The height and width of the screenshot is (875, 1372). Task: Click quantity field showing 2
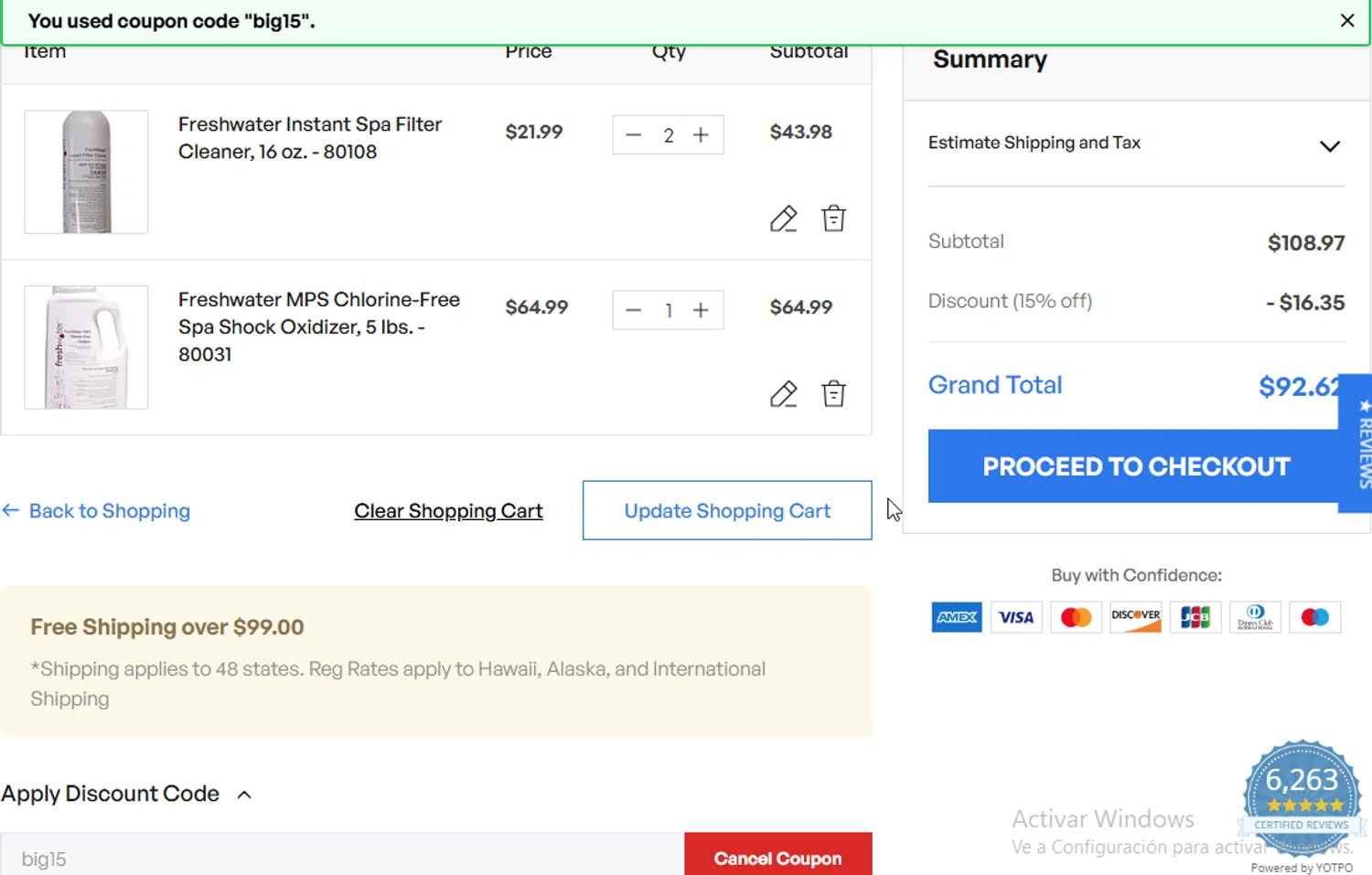pyautogui.click(x=669, y=135)
